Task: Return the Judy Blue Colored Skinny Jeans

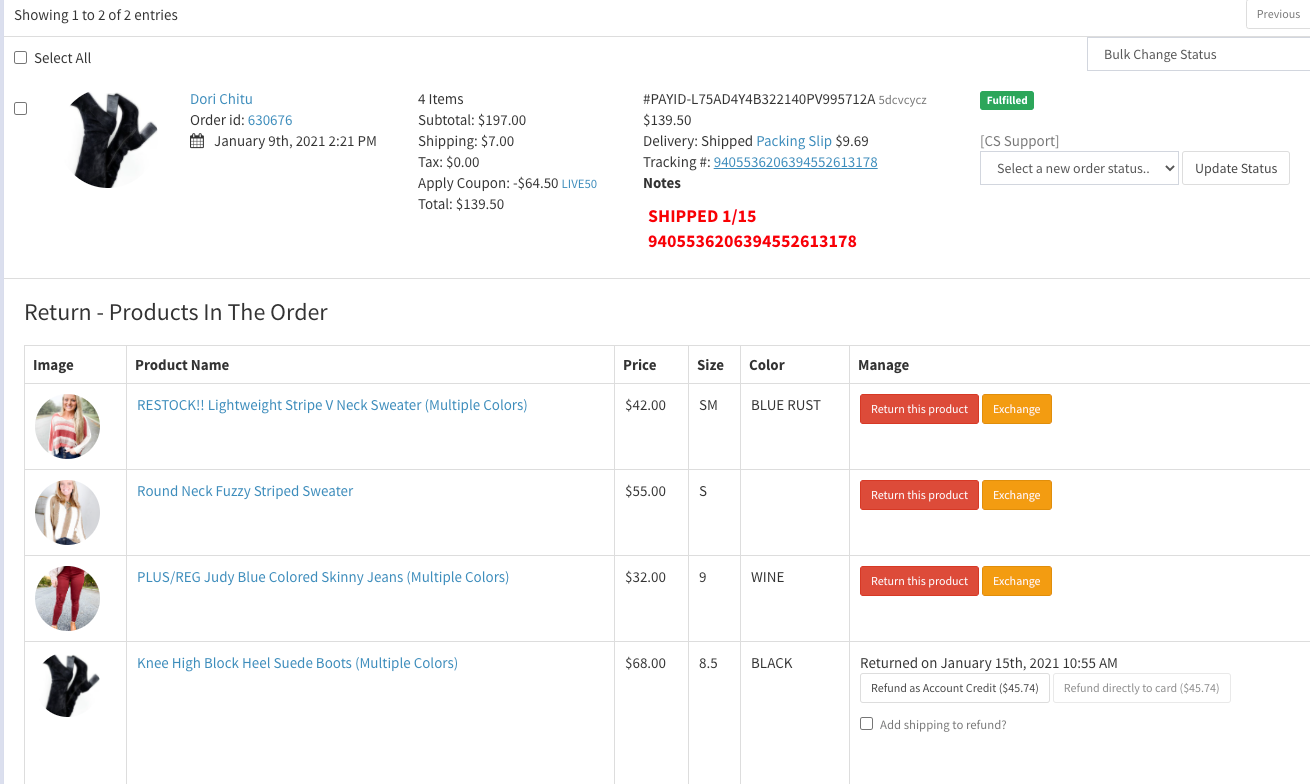Action: [919, 581]
